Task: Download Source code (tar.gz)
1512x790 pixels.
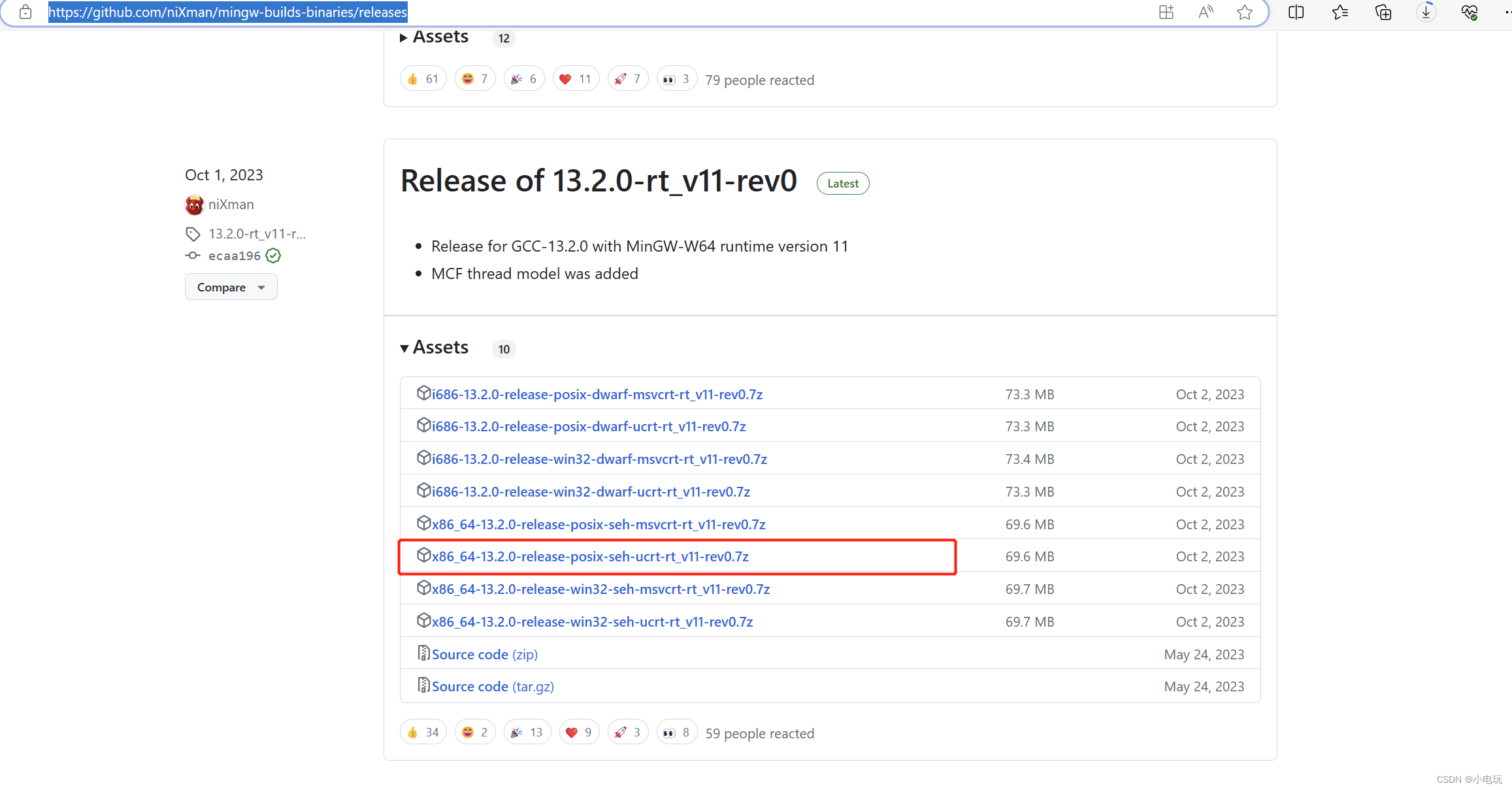Action: click(x=493, y=687)
